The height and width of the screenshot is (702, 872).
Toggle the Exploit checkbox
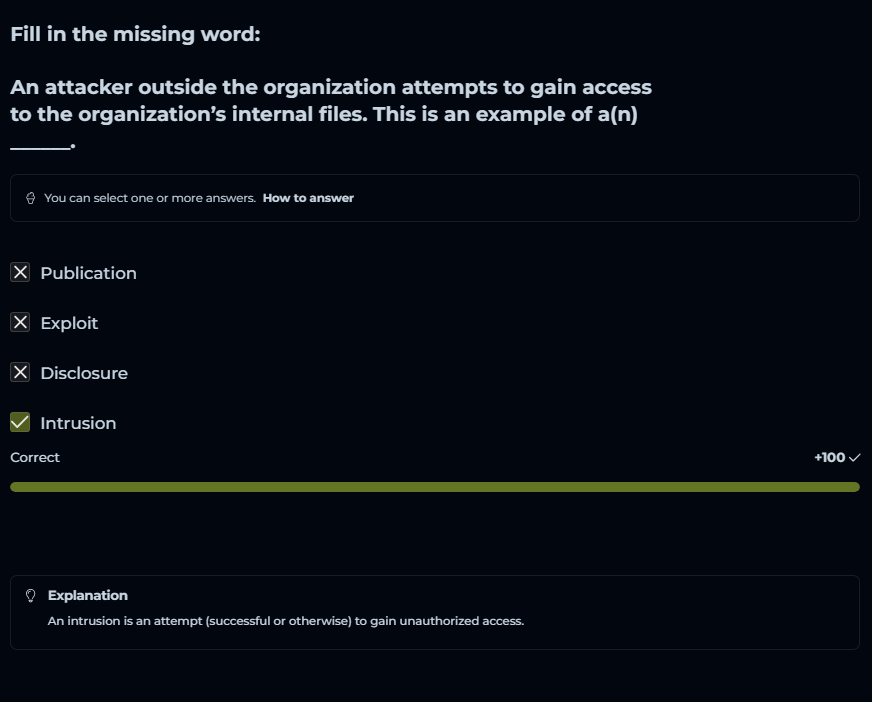click(20, 323)
